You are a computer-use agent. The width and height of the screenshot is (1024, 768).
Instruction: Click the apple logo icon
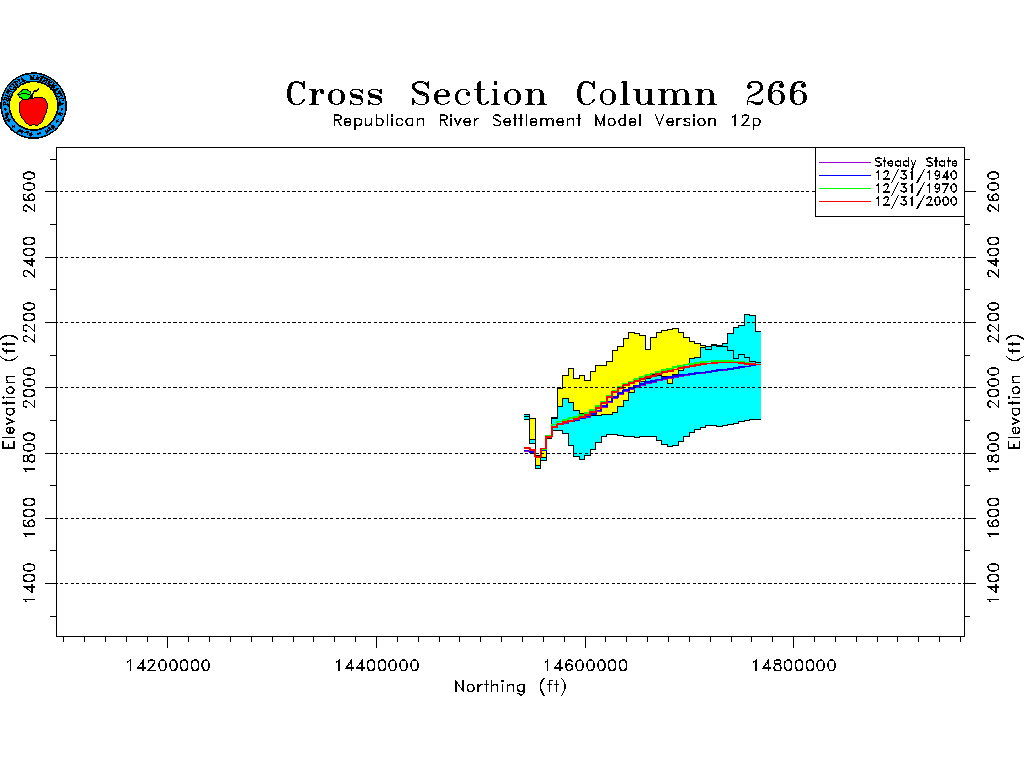(x=34, y=105)
